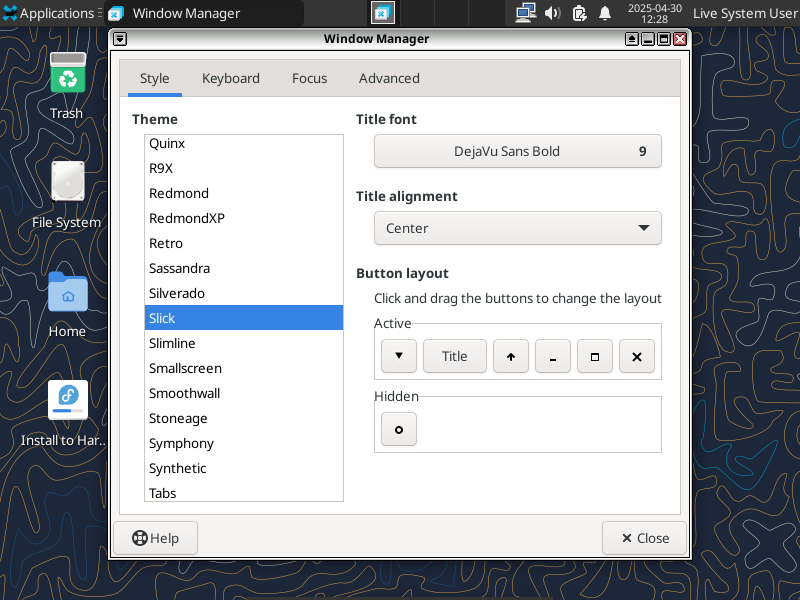The image size is (800, 600).
Task: Click the Window Manager taskbar button
Action: (204, 13)
